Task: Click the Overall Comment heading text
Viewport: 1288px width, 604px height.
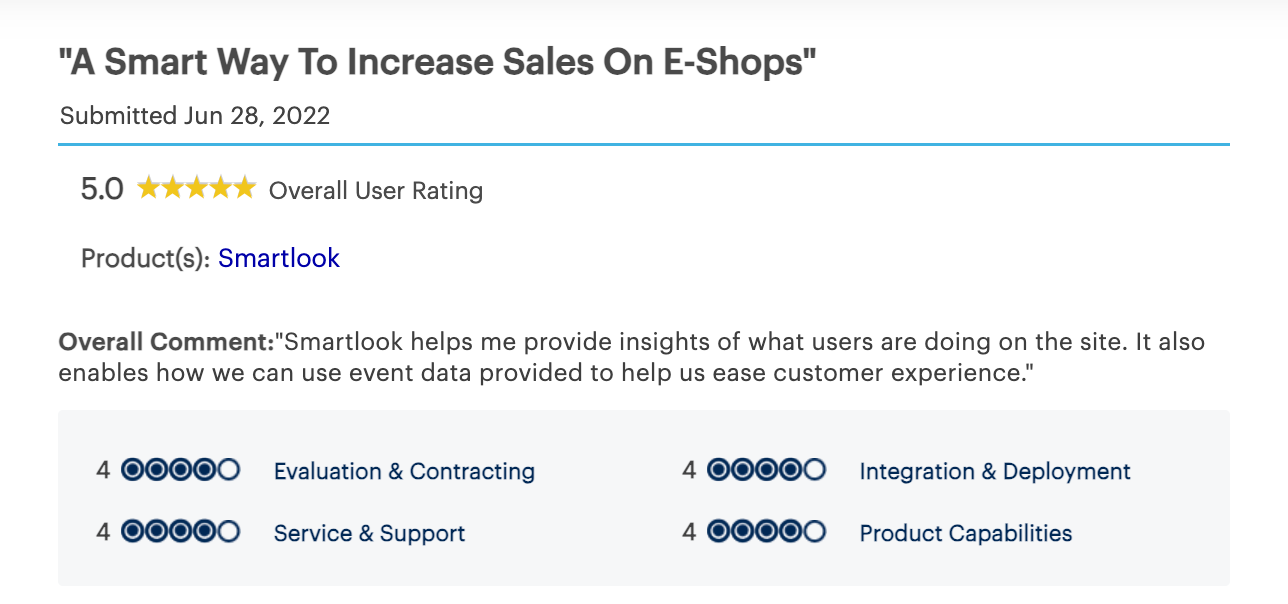Action: click(166, 341)
